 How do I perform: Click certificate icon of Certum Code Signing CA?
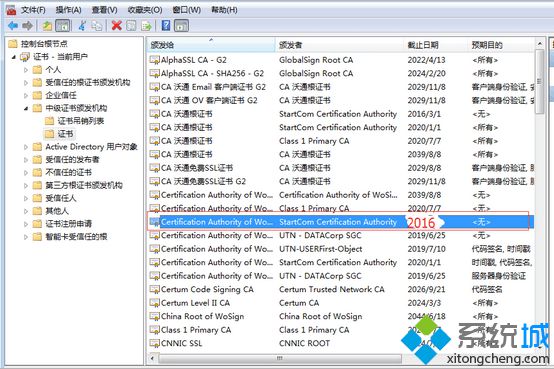click(x=154, y=289)
